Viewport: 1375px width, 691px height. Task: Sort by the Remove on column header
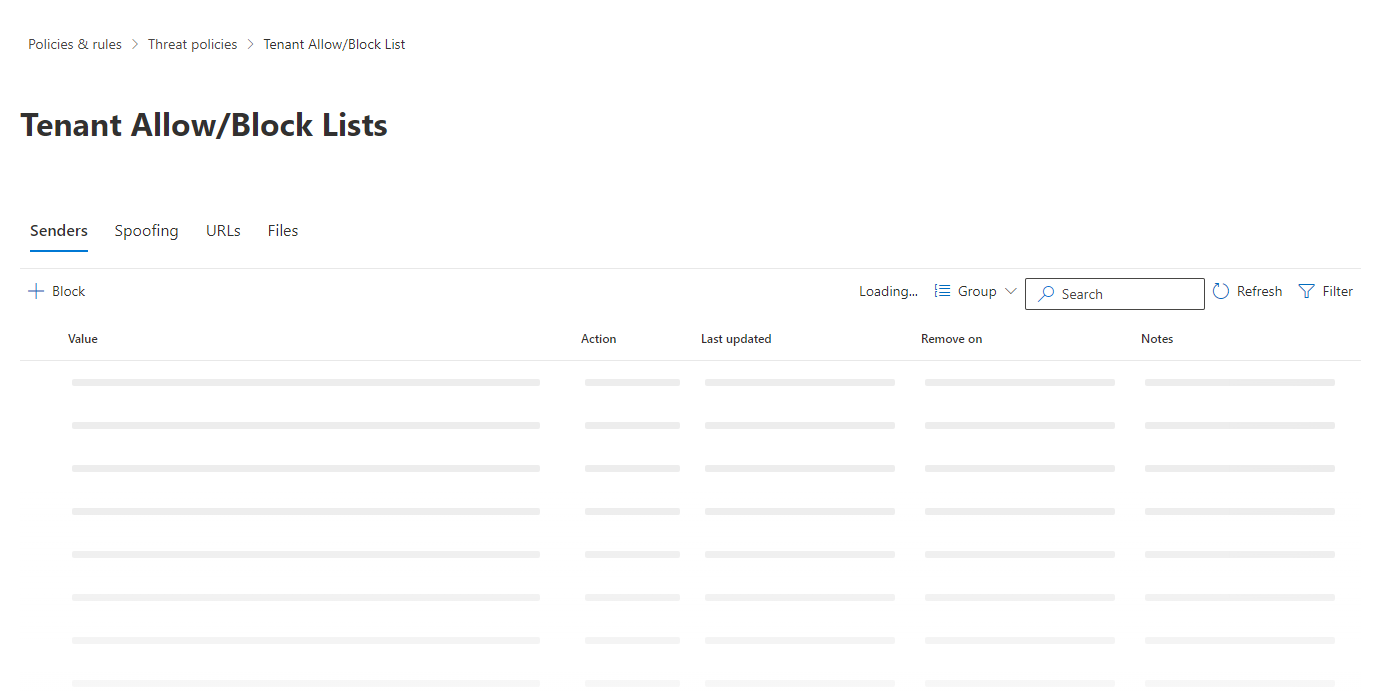951,338
